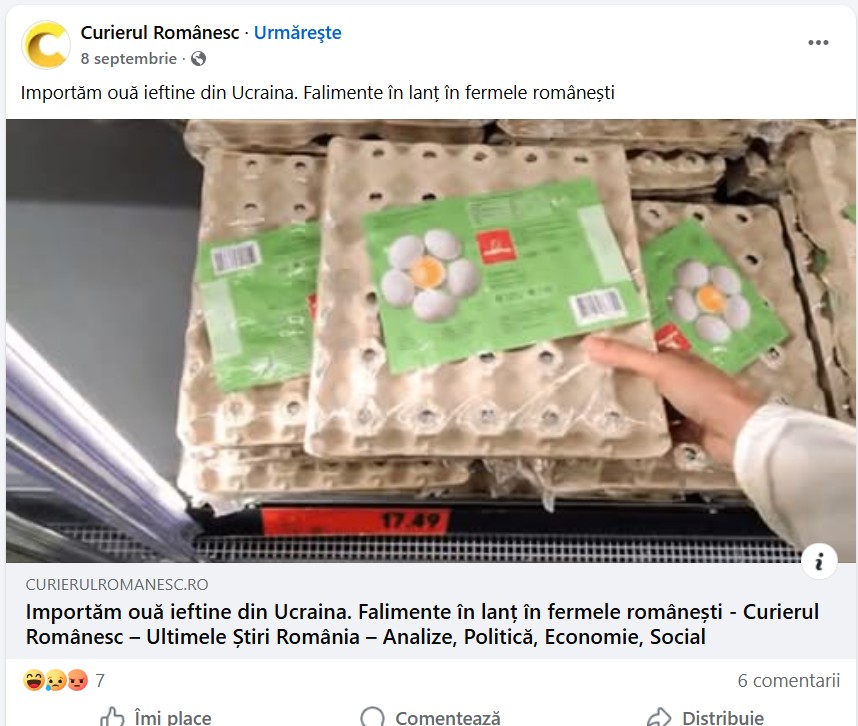View the 6 comentarii comments
The height and width of the screenshot is (726, 858).
coord(789,681)
